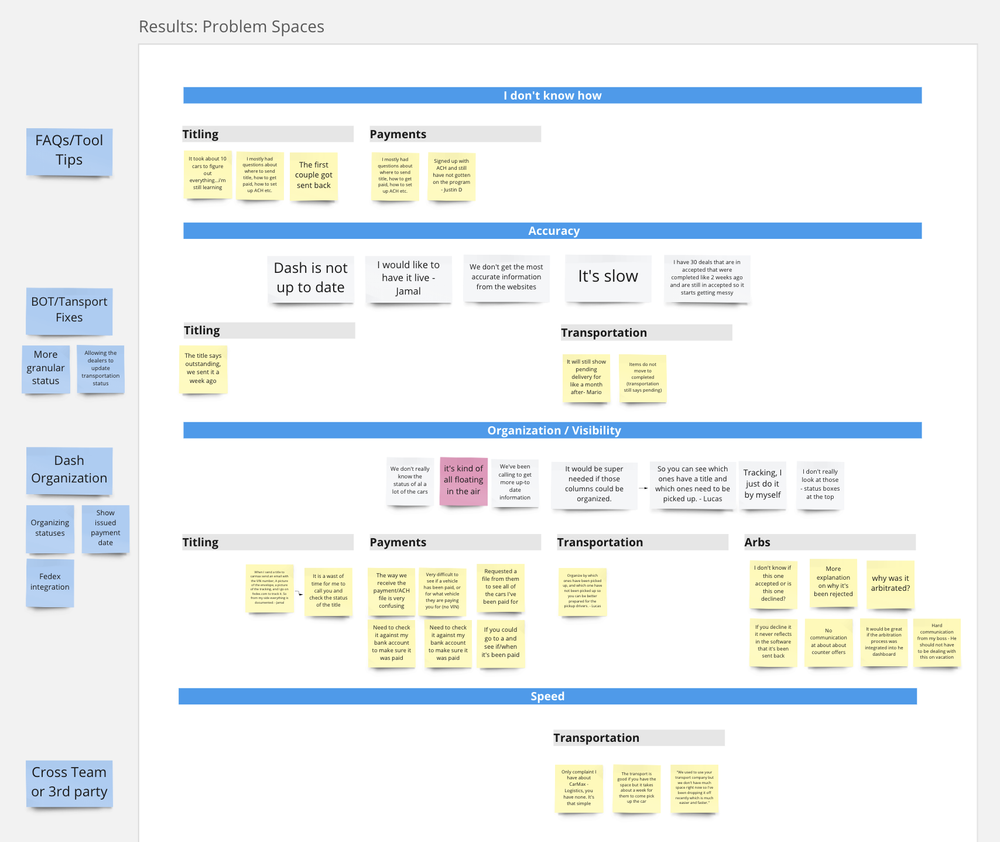Select 'I don't really look at those status boxes' note
This screenshot has width=1000, height=842.
point(821,485)
